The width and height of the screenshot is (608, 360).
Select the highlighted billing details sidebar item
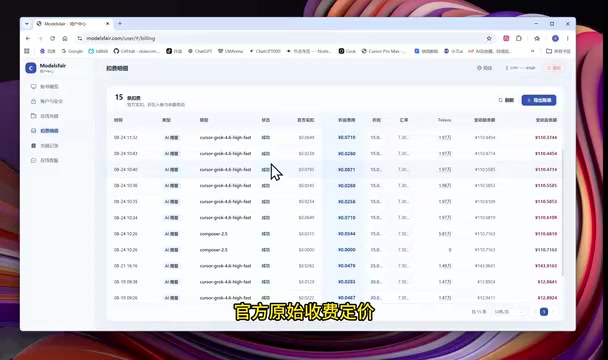45,131
